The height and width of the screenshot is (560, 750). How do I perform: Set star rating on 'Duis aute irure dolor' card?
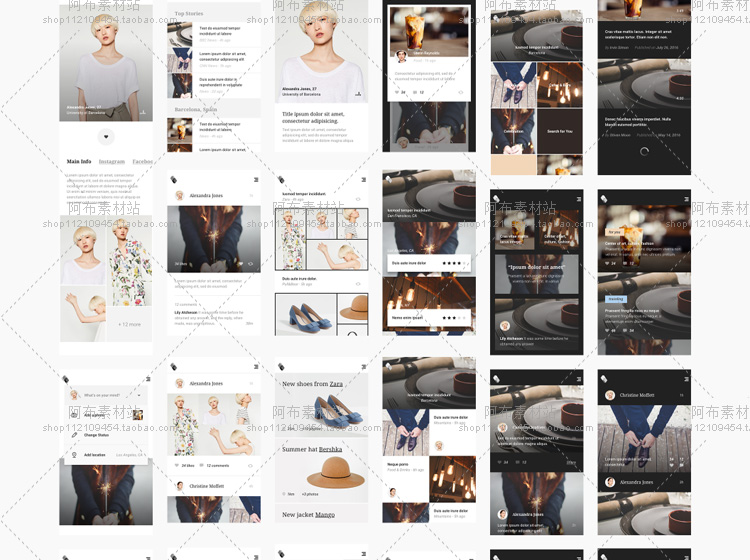[x=454, y=263]
